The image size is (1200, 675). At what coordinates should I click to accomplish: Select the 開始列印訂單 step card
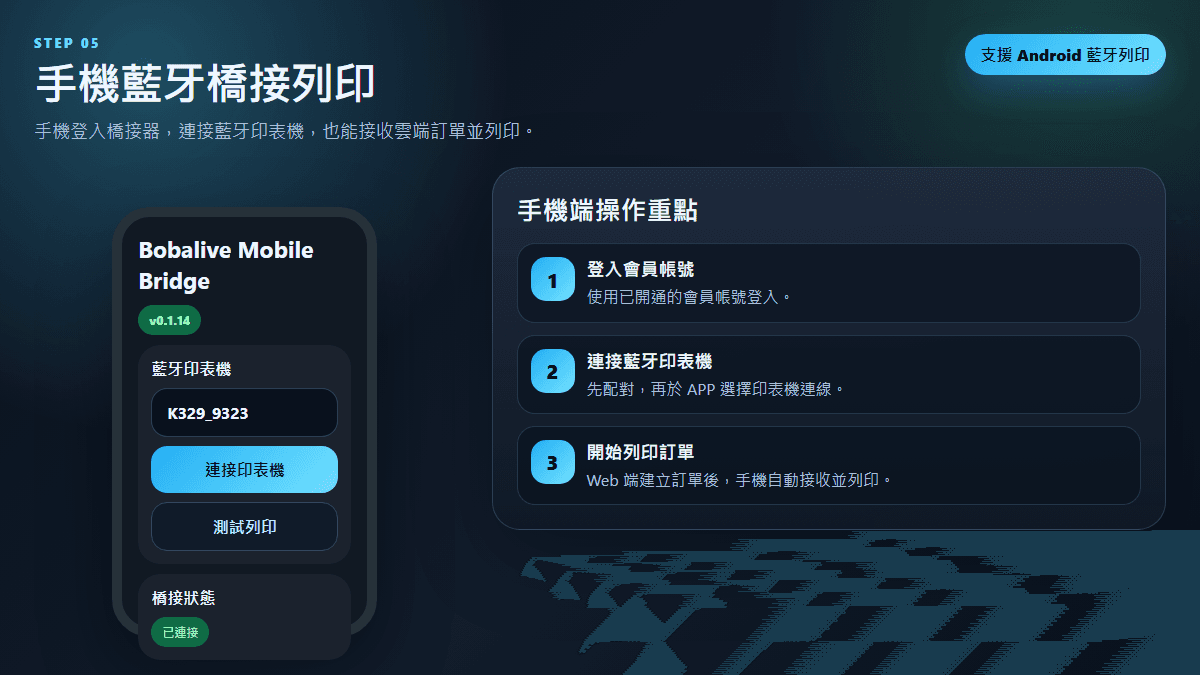828,465
